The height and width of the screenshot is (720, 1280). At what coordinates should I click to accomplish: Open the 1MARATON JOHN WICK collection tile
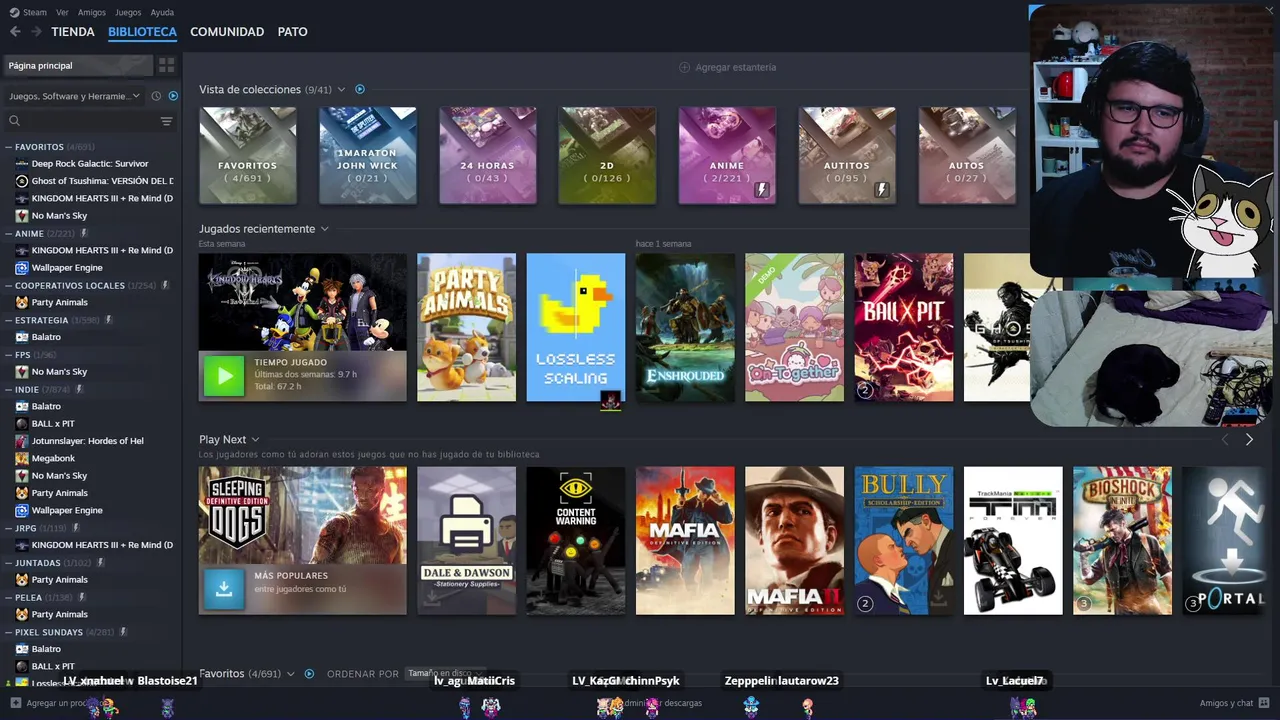367,155
